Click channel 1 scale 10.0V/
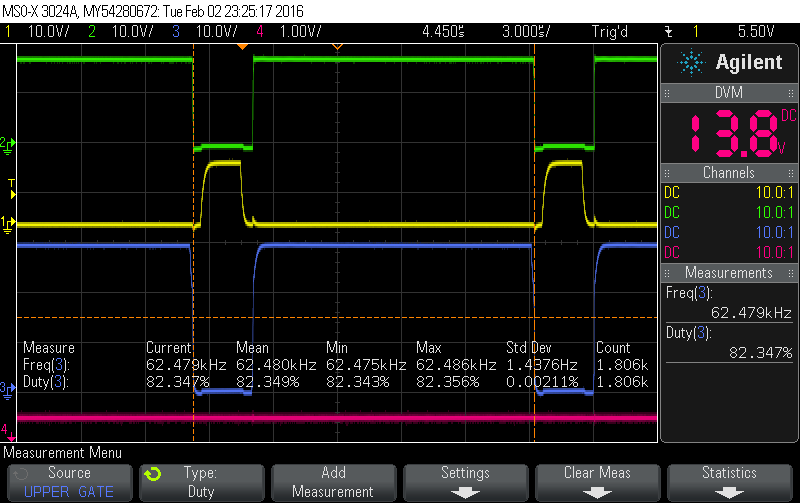Image resolution: width=800 pixels, height=503 pixels. point(48,32)
